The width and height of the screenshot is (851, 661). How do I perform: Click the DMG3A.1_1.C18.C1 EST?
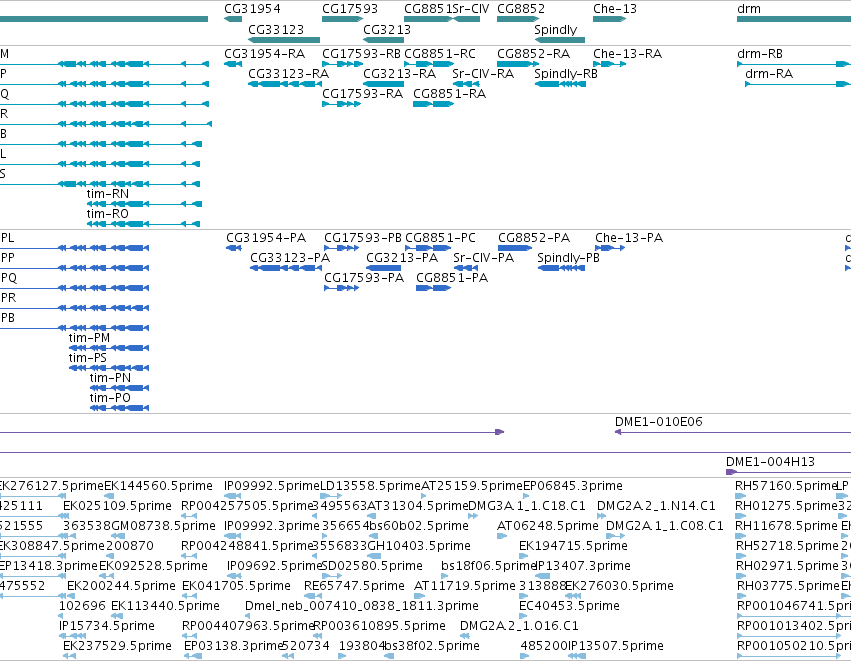pos(473,516)
